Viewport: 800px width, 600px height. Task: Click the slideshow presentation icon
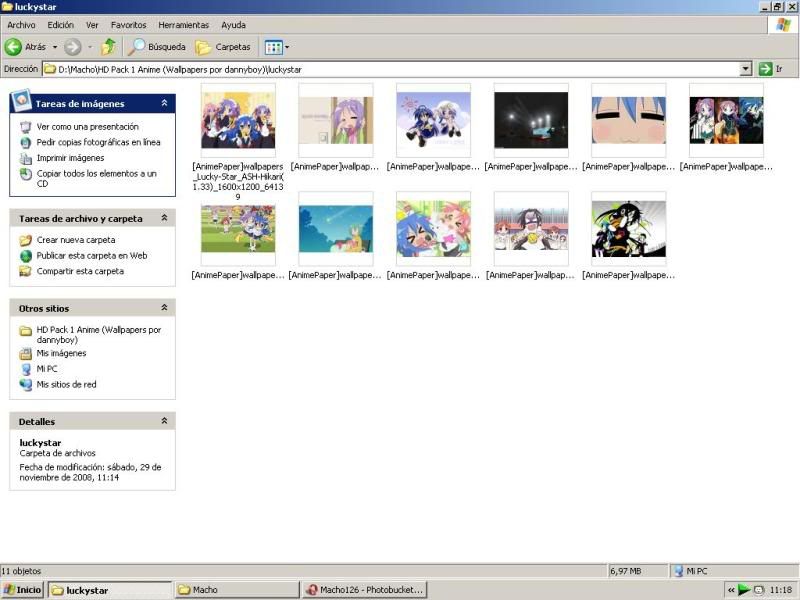tap(26, 127)
